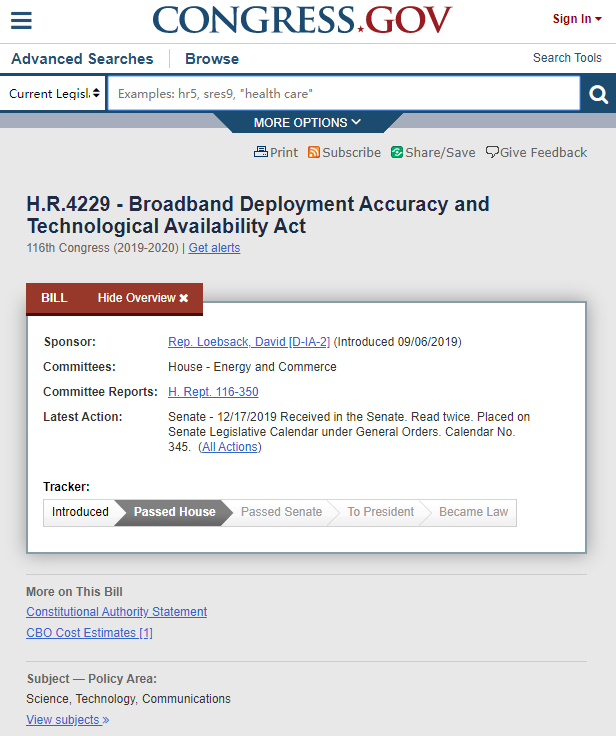The image size is (616, 736).
Task: Click the Became Law tracker stage
Action: click(473, 512)
